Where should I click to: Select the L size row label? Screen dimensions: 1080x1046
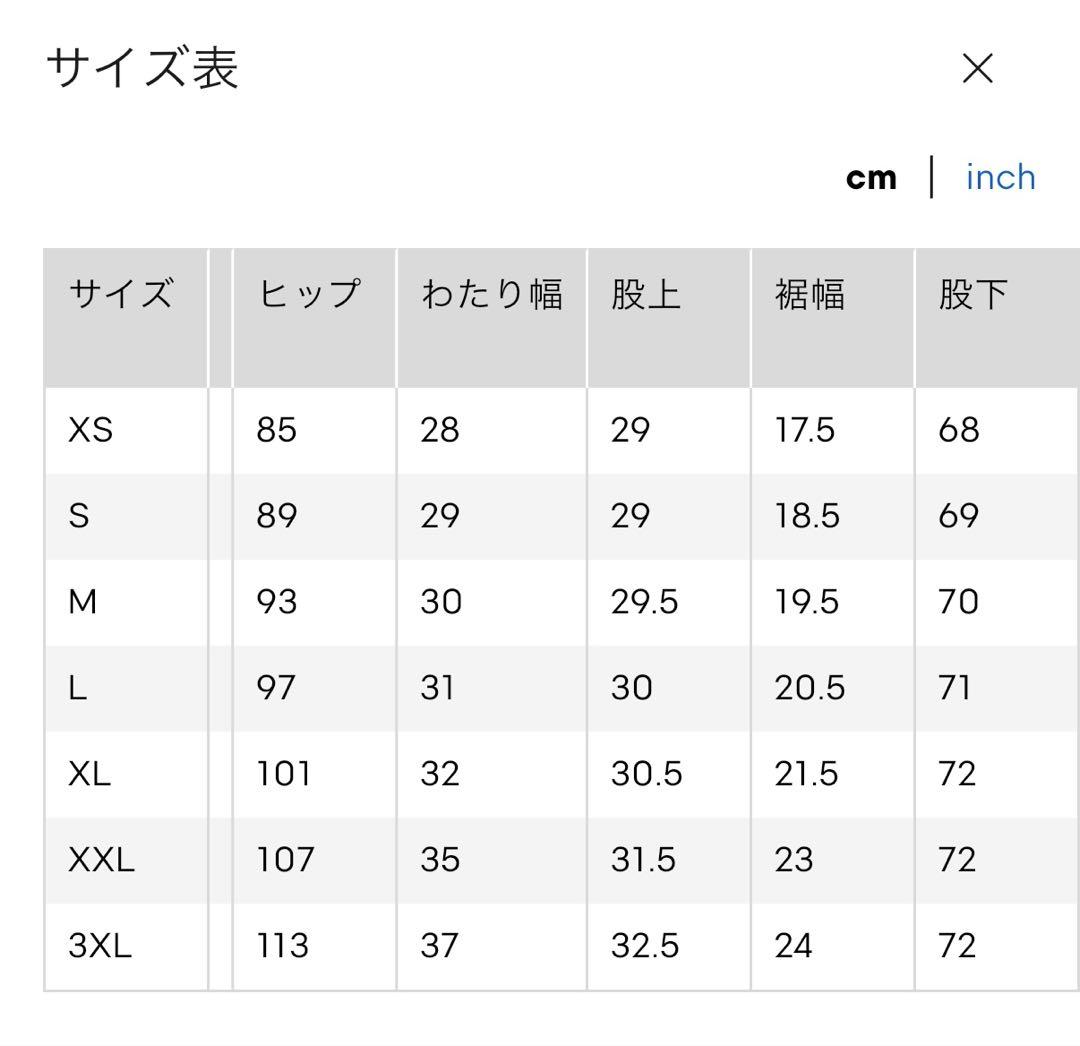point(78,688)
